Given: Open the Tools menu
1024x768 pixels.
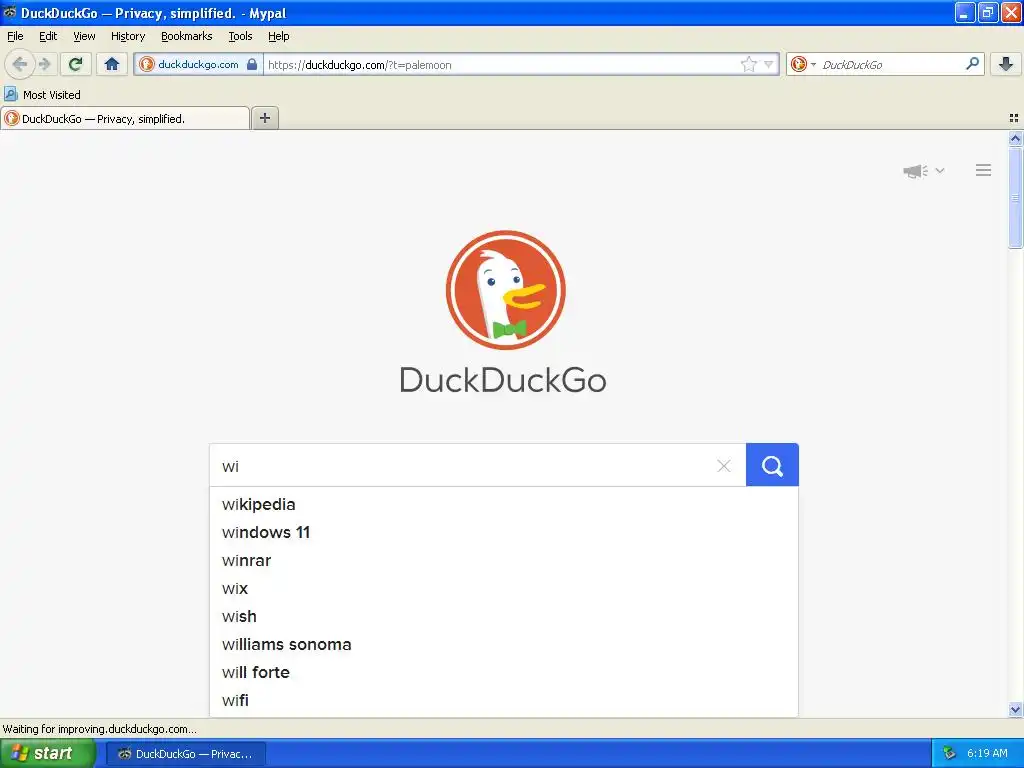Looking at the screenshot, I should tap(240, 36).
